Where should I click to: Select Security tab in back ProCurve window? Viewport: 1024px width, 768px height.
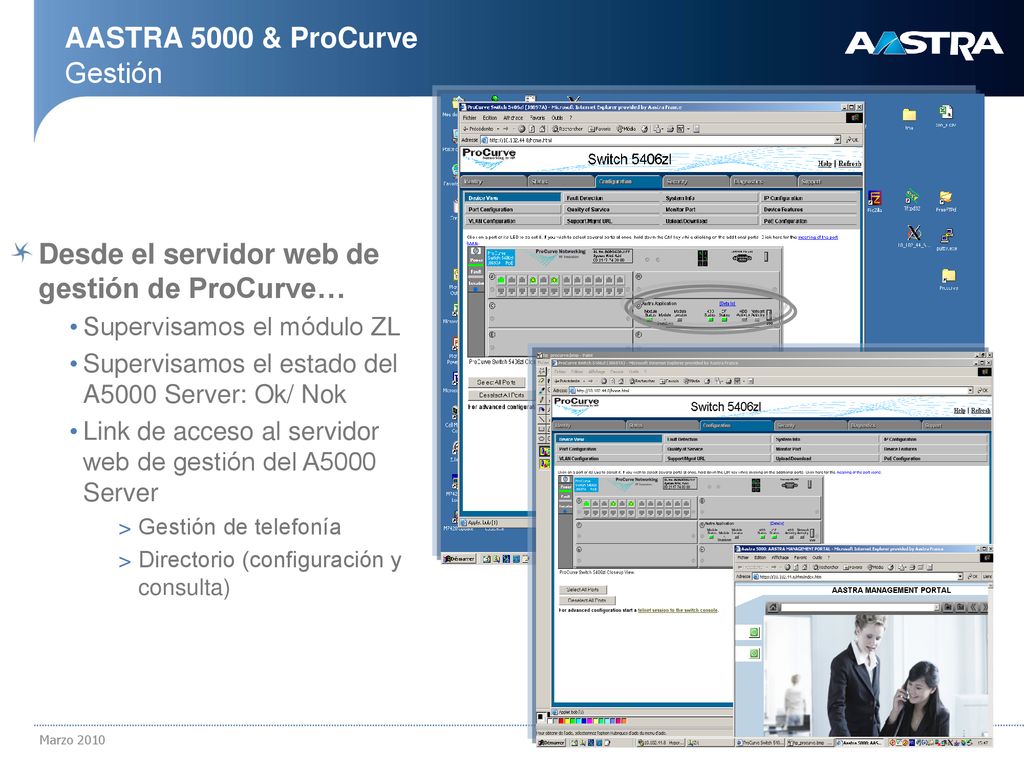tap(696, 182)
